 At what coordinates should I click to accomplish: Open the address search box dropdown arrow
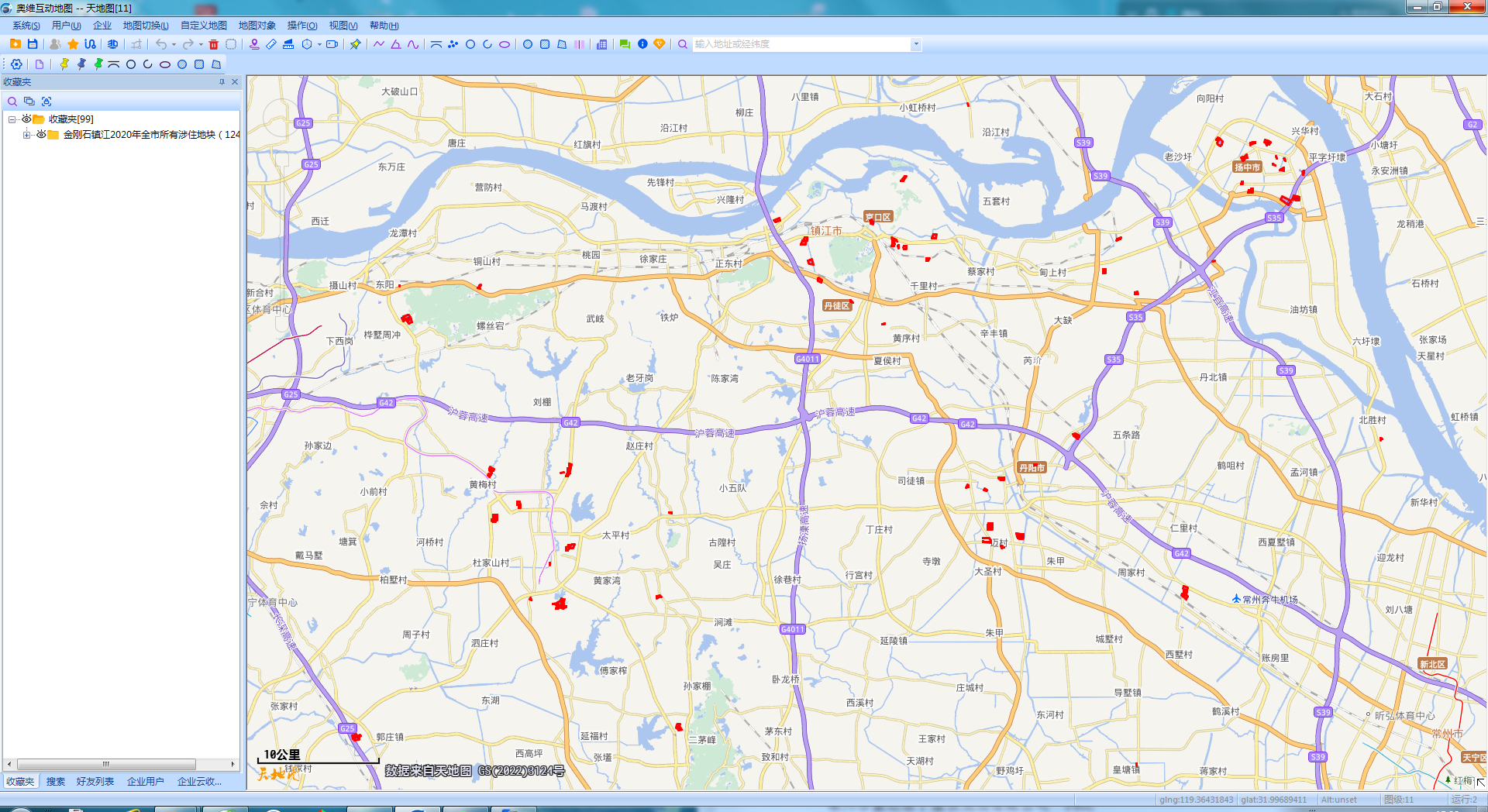916,44
